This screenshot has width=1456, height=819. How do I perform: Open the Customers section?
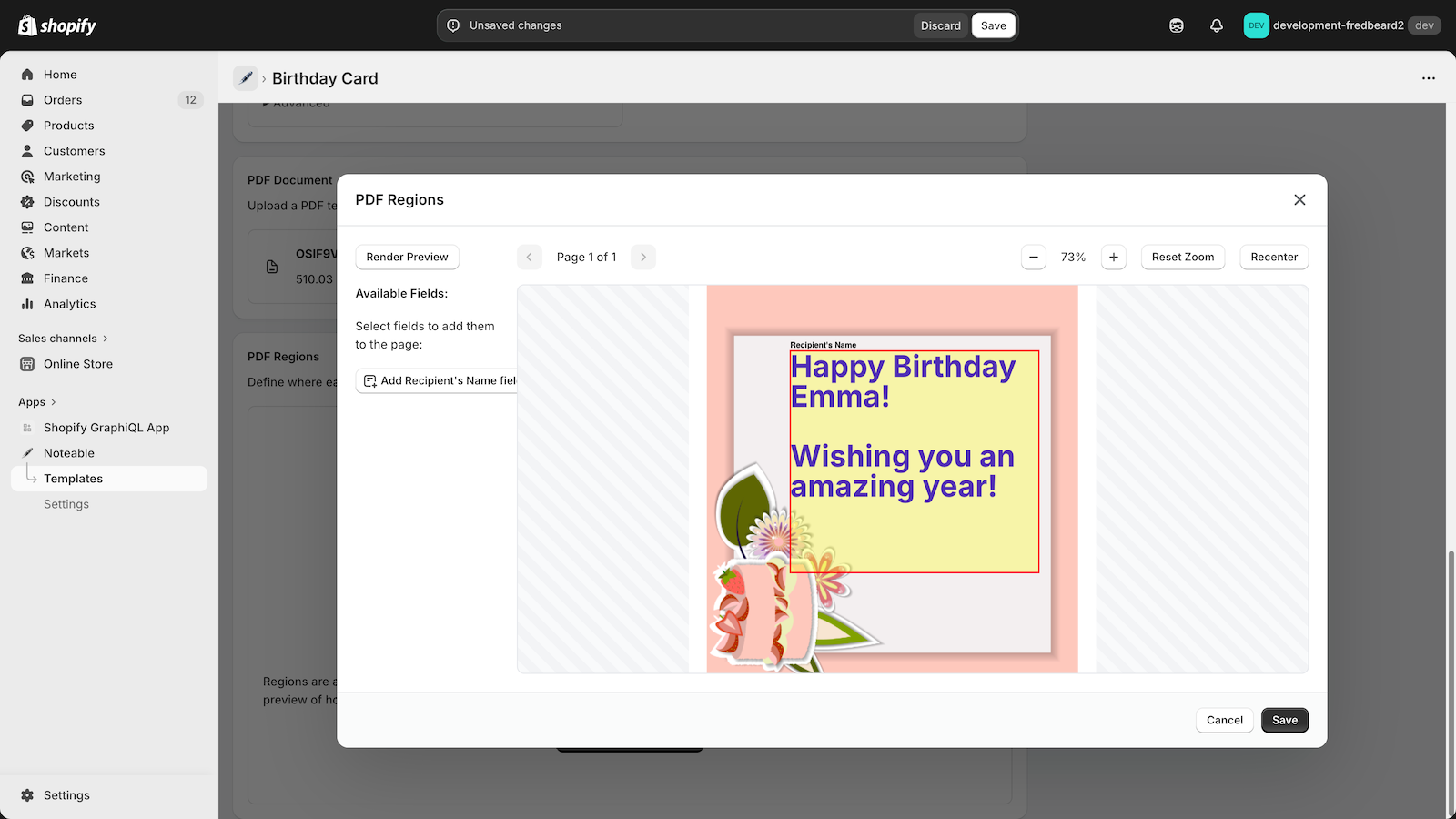tap(73, 150)
